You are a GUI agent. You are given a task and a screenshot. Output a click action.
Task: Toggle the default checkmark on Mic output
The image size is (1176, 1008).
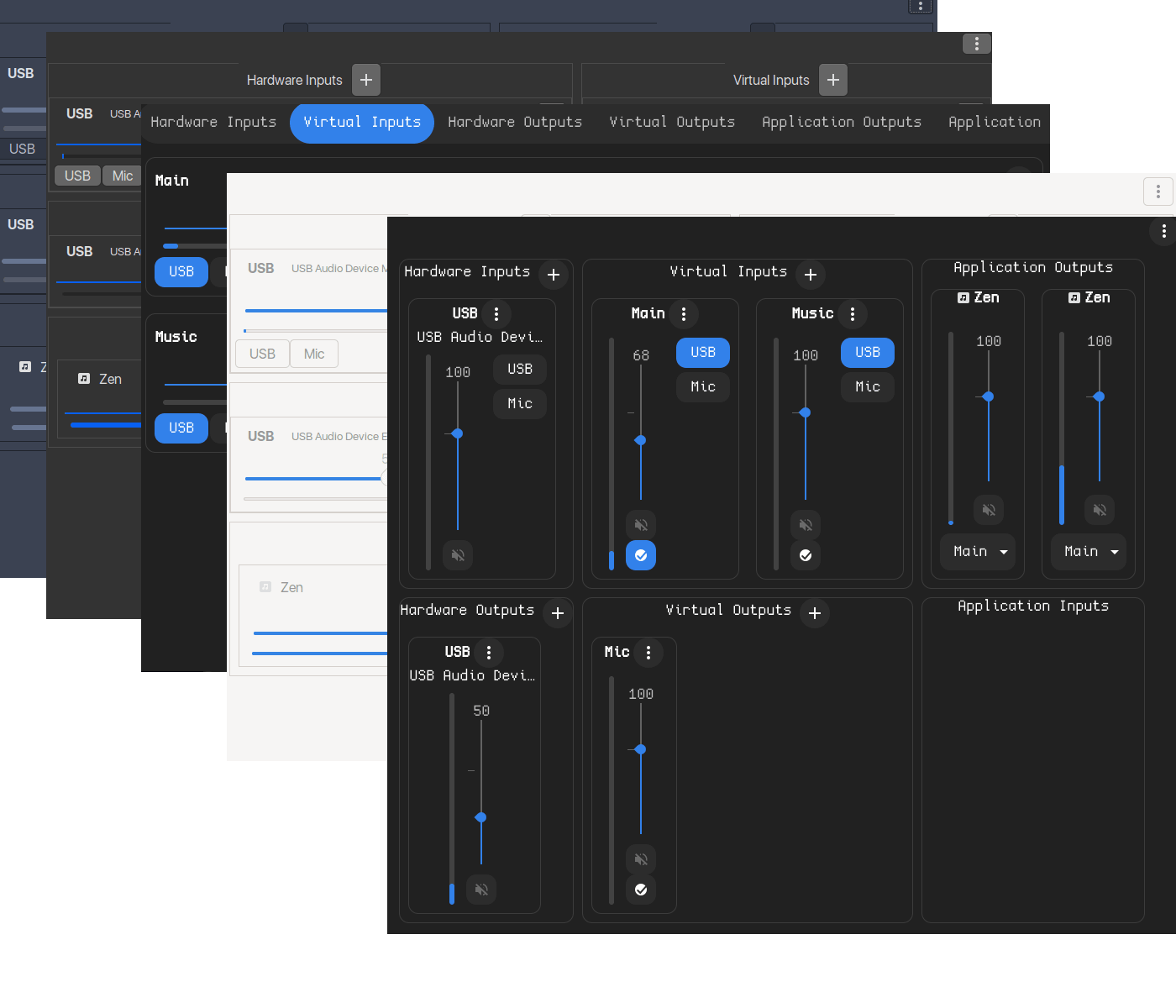pyautogui.click(x=641, y=890)
